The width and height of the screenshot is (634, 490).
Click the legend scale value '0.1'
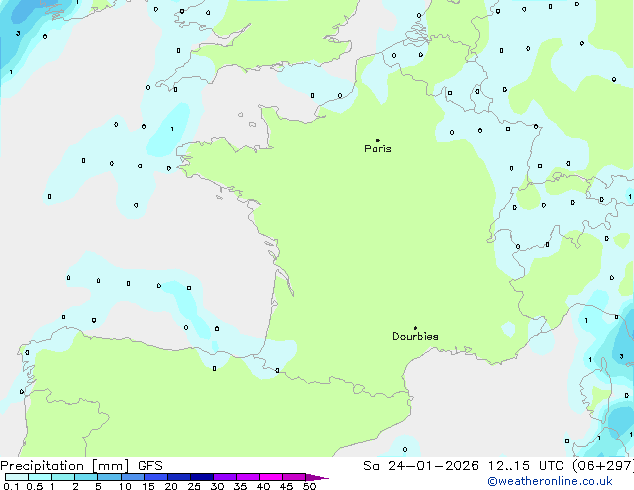pyautogui.click(x=11, y=486)
